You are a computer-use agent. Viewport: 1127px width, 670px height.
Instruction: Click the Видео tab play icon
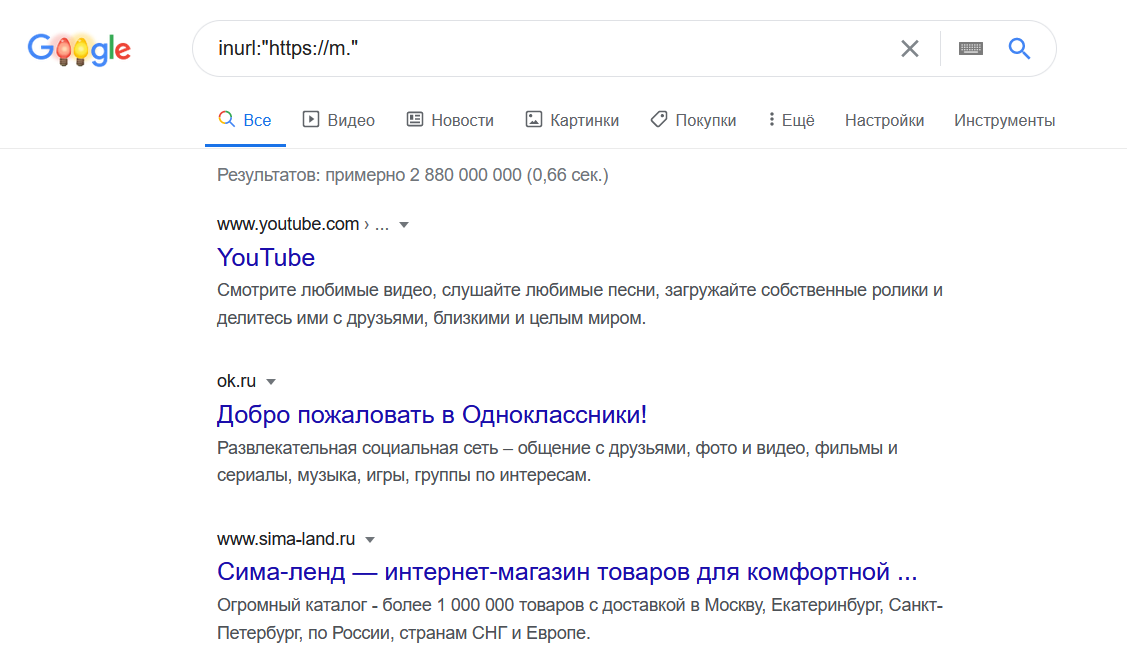(310, 120)
